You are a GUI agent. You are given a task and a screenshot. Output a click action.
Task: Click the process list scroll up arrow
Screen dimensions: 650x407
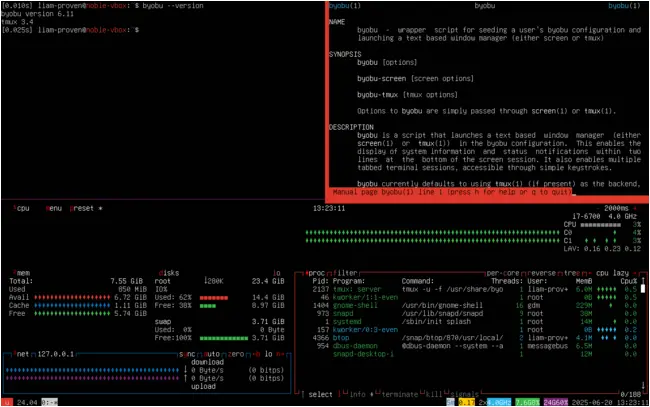coord(643,281)
